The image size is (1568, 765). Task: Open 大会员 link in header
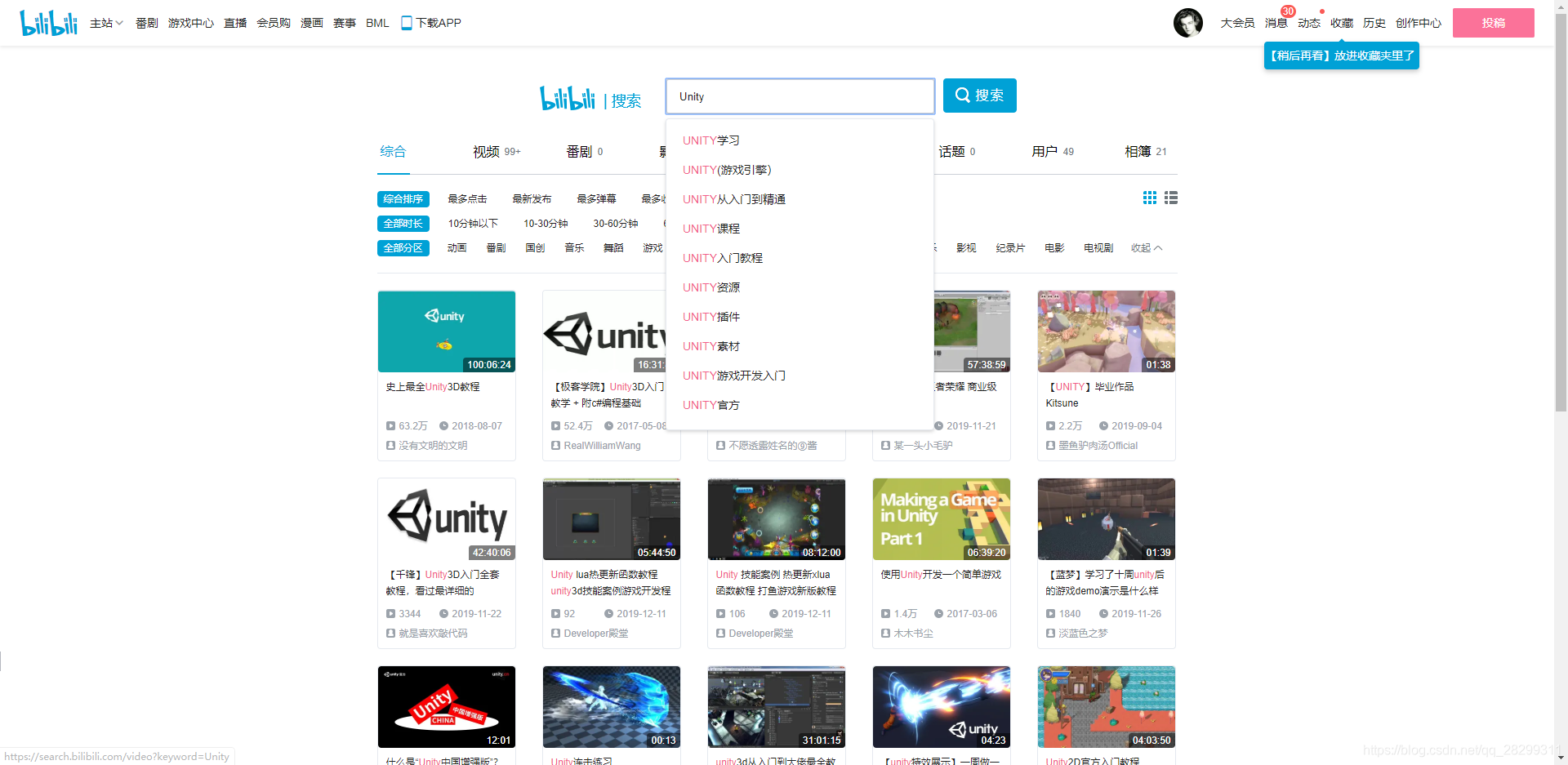point(1237,23)
